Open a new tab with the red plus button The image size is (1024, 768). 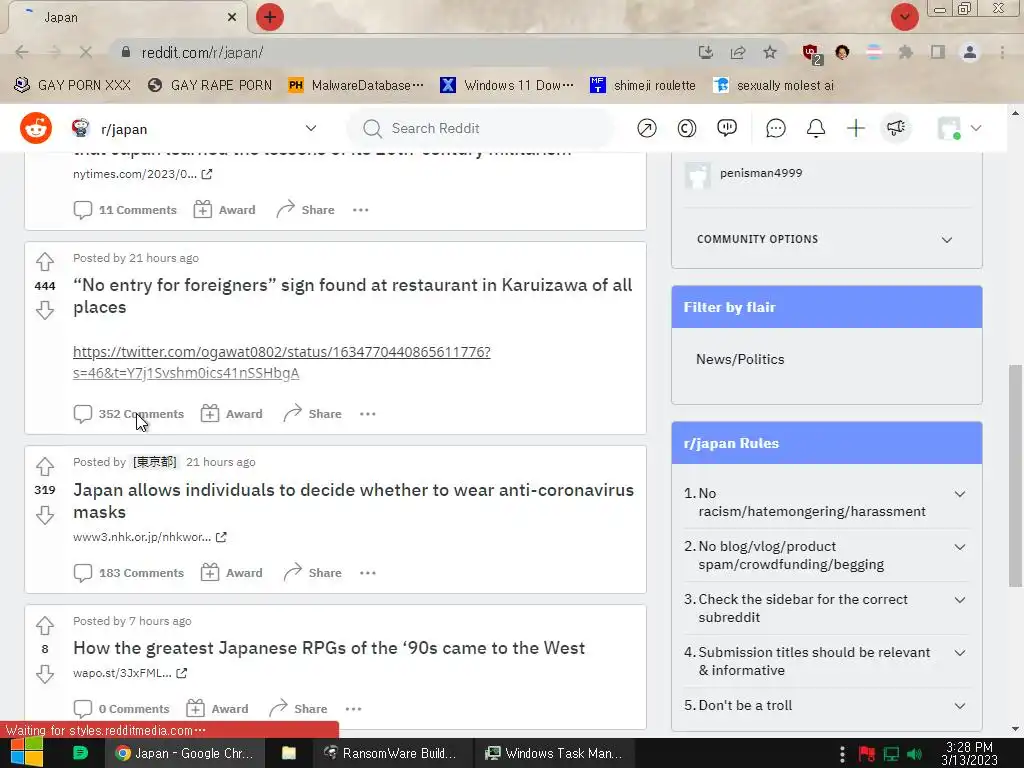pyautogui.click(x=270, y=17)
